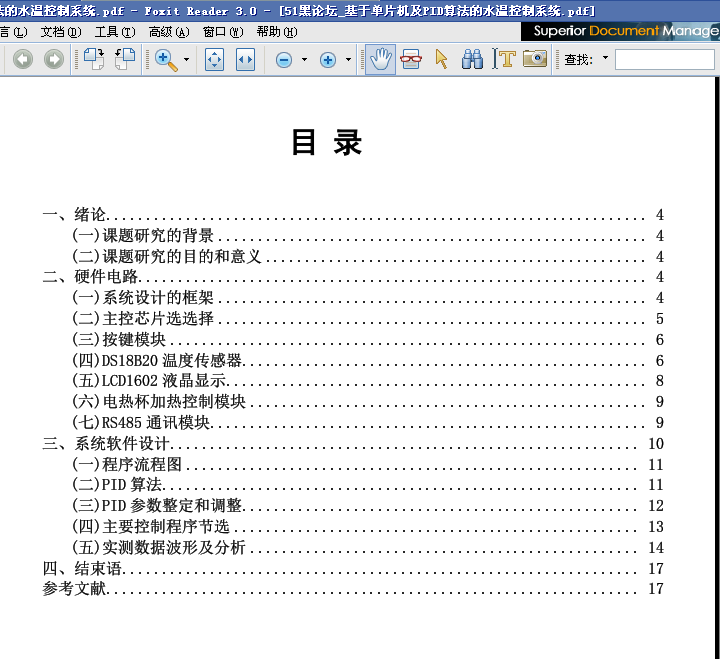Open dropdown next to Zoom In plus button
Viewport: 720px width, 659px height.
(348, 59)
